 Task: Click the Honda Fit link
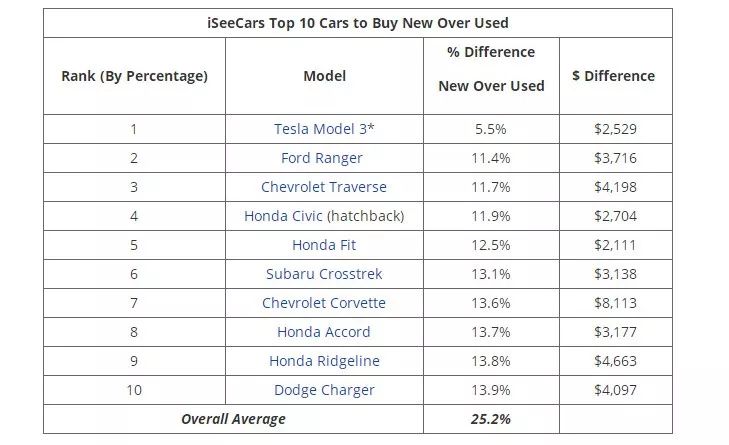[324, 245]
